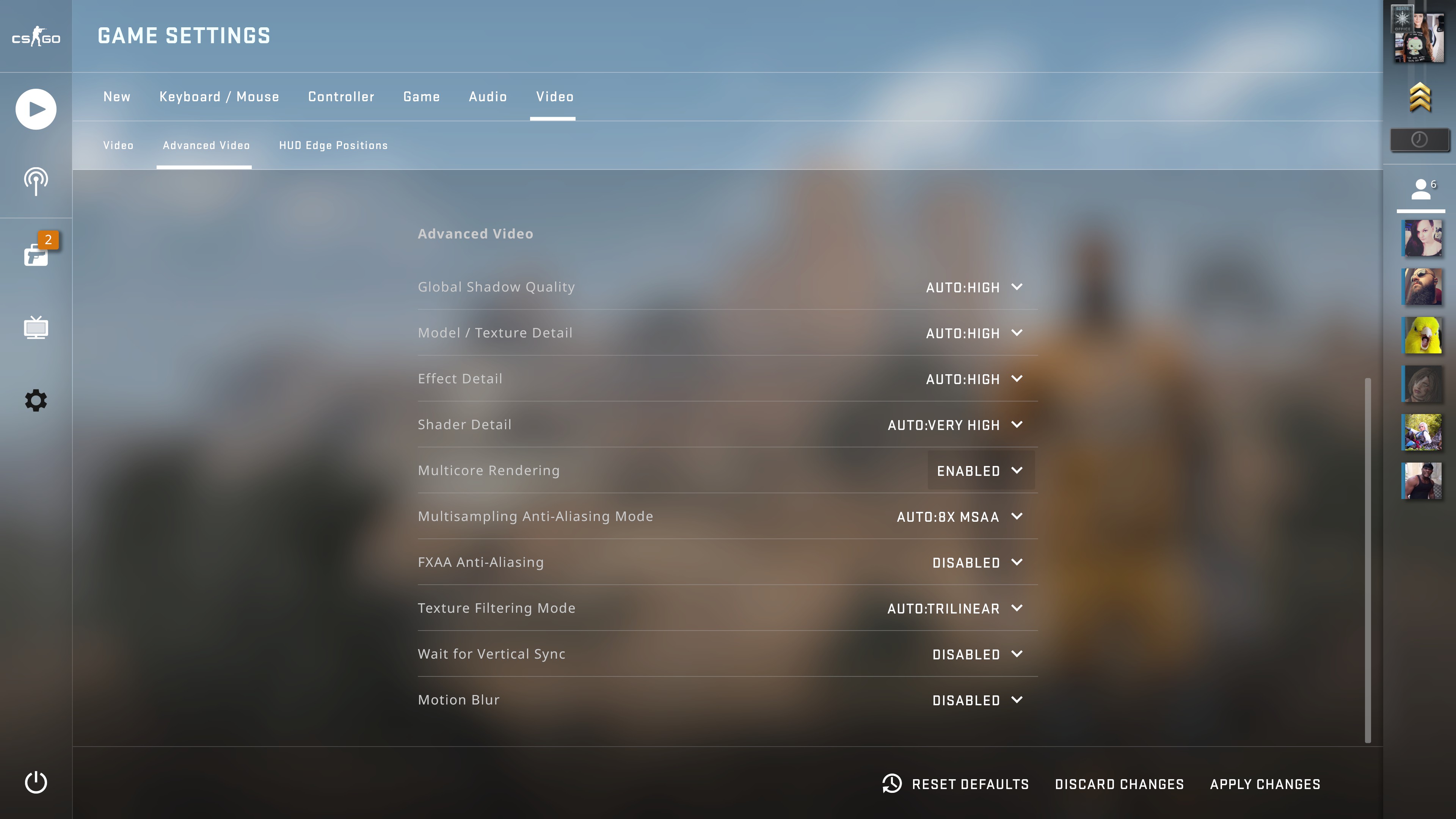Click the yellow parrot friend avatar
Image resolution: width=1456 pixels, height=819 pixels.
(1422, 335)
